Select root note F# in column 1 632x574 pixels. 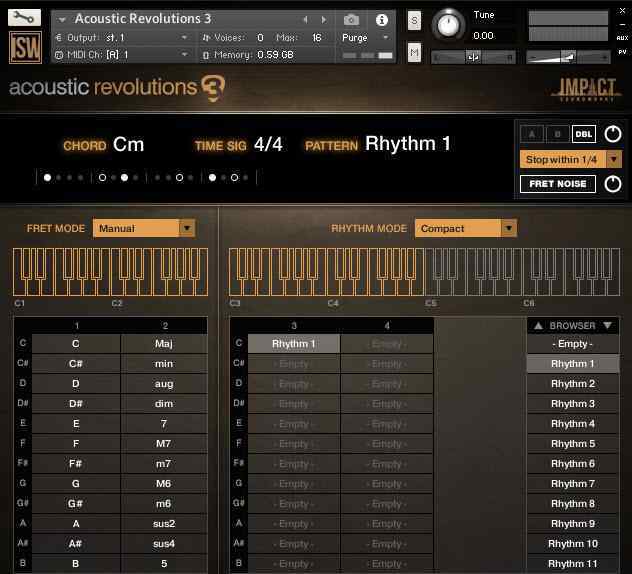click(x=76, y=464)
